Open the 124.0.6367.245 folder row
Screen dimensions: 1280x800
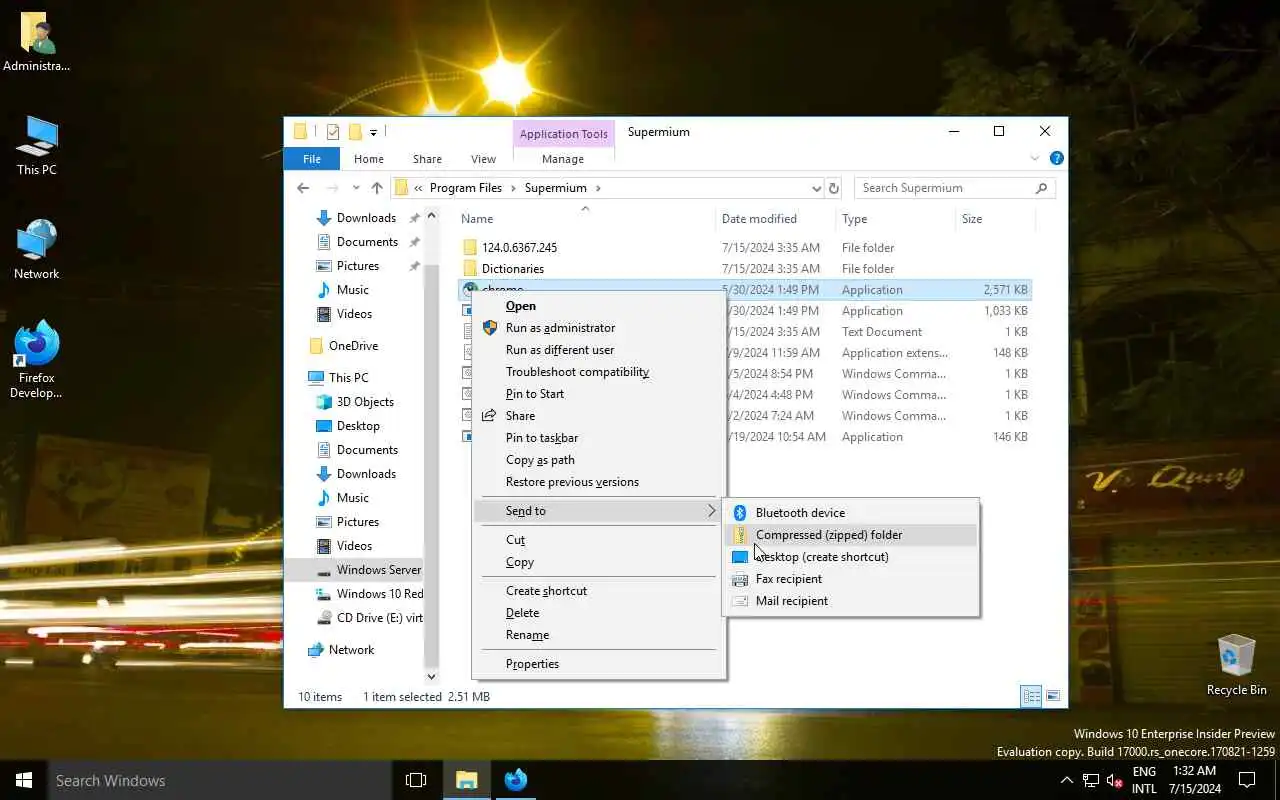point(745,248)
